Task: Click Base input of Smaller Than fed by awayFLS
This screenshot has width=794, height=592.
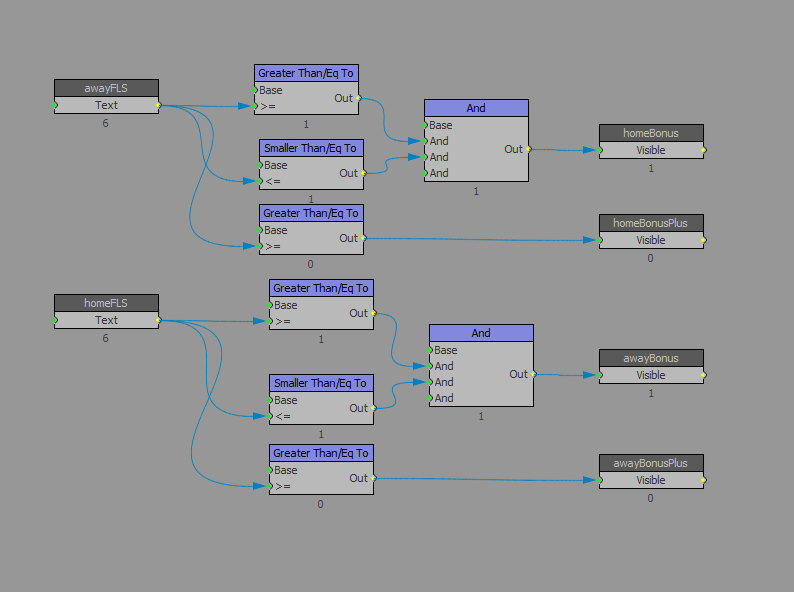Action: click(260, 165)
